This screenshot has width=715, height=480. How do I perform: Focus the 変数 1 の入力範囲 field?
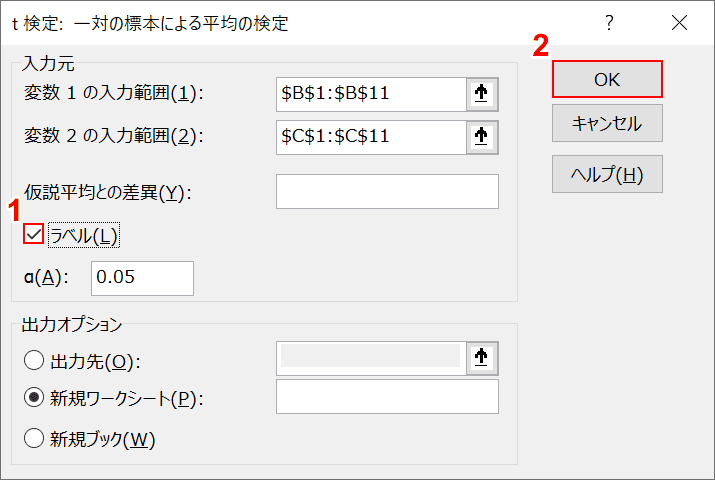pyautogui.click(x=371, y=94)
